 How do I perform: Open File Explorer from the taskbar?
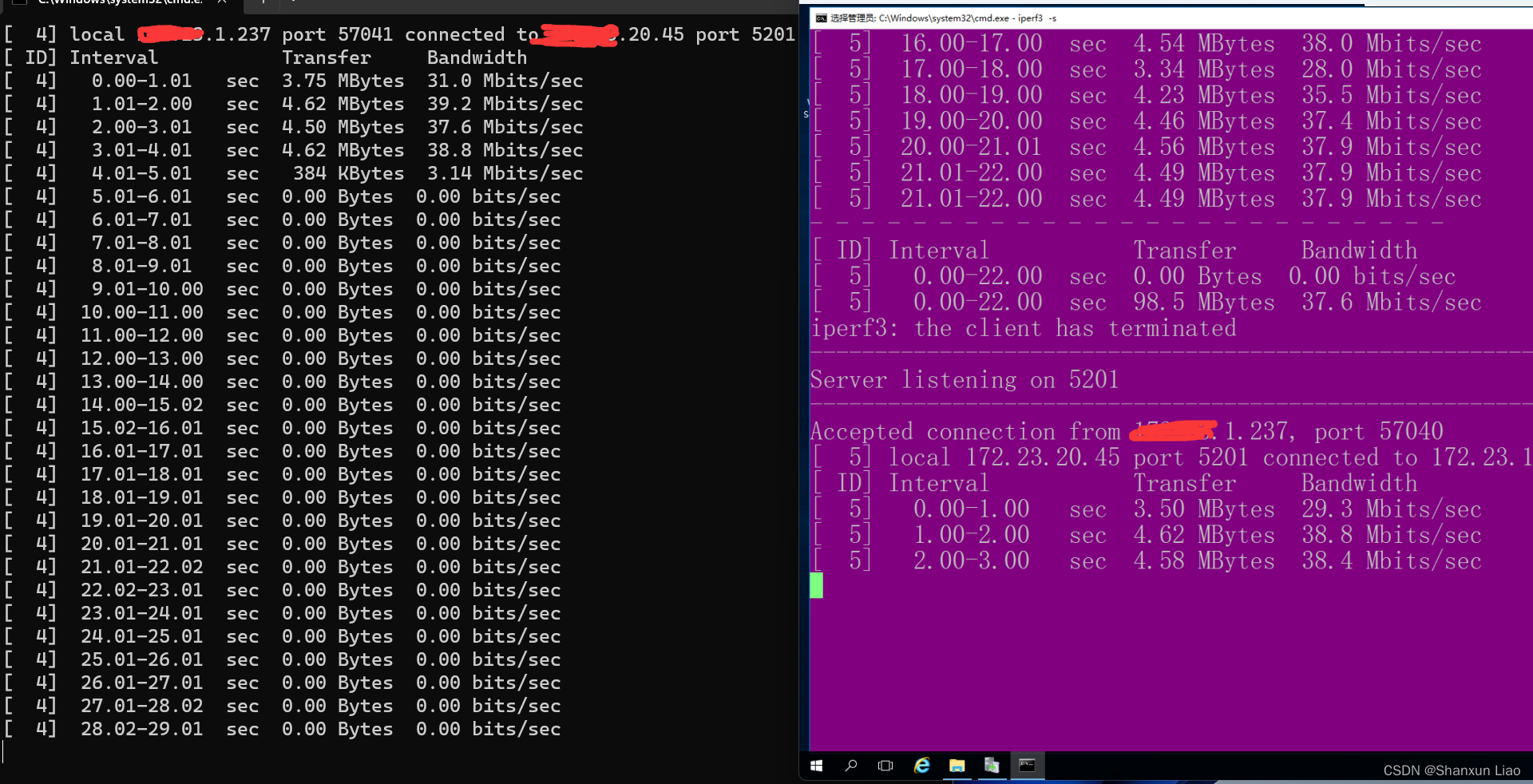[957, 766]
